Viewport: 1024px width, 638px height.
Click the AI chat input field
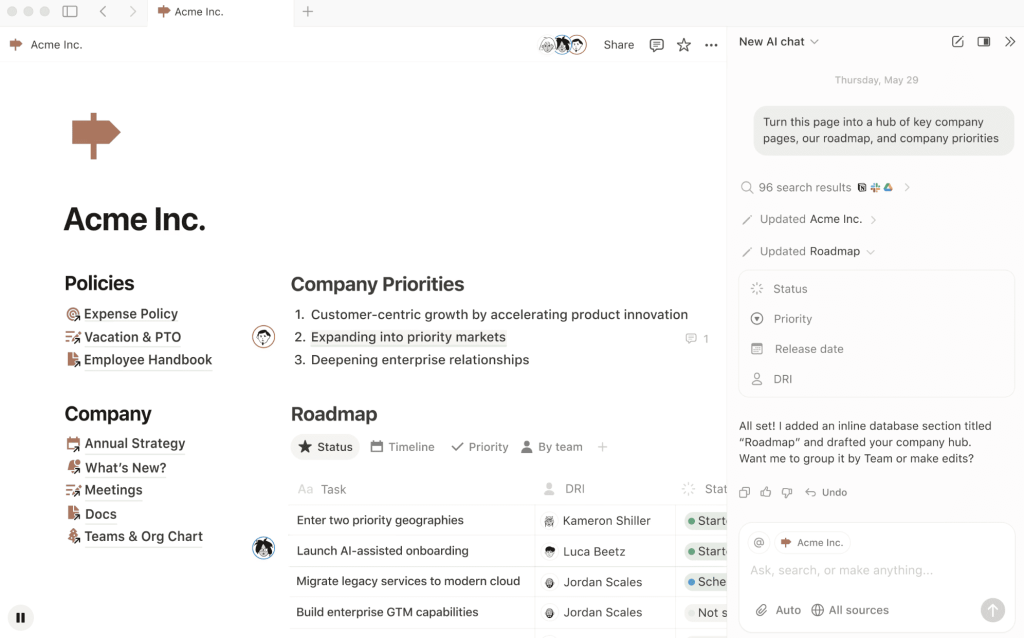coord(860,570)
